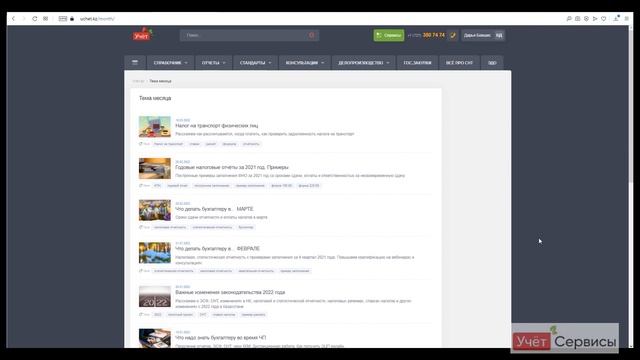Open the browser easy setup menu icon
The width and height of the screenshot is (640, 360).
627,19
